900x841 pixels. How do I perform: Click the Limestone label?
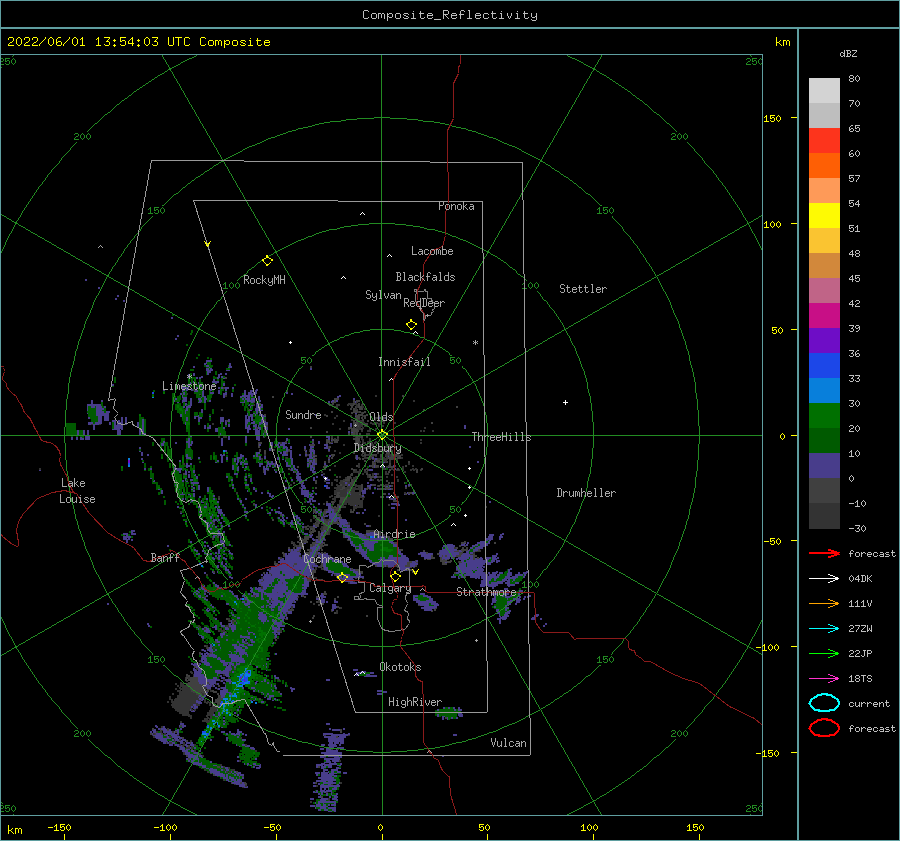(x=189, y=386)
